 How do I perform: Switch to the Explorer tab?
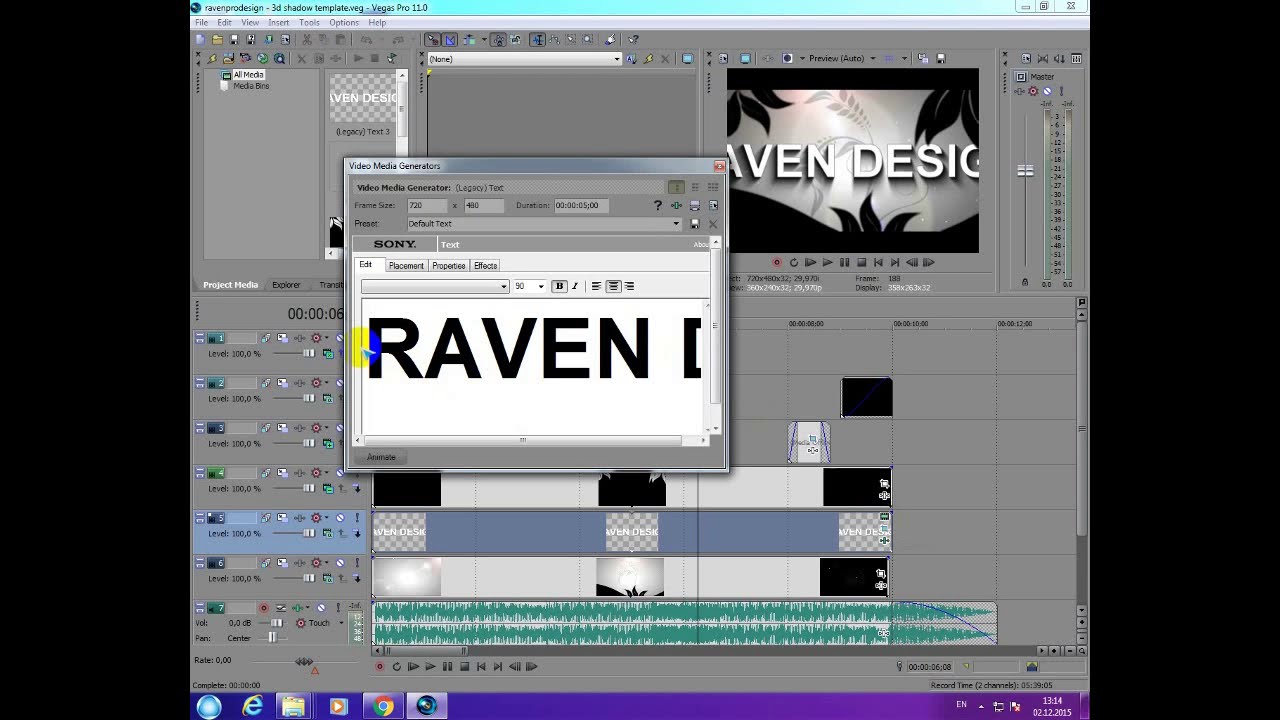(x=286, y=285)
